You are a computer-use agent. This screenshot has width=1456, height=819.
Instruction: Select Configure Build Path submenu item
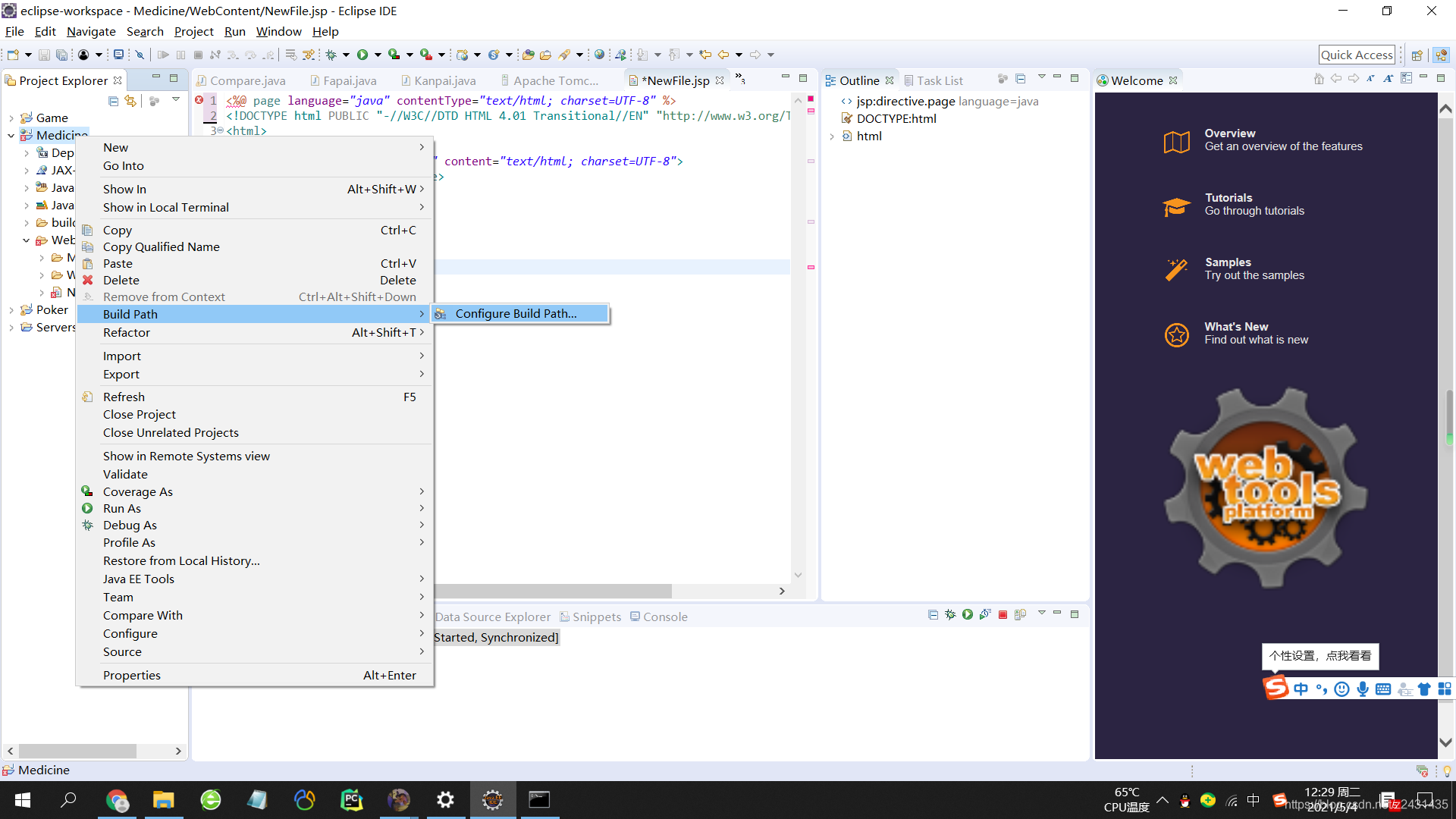tap(520, 314)
